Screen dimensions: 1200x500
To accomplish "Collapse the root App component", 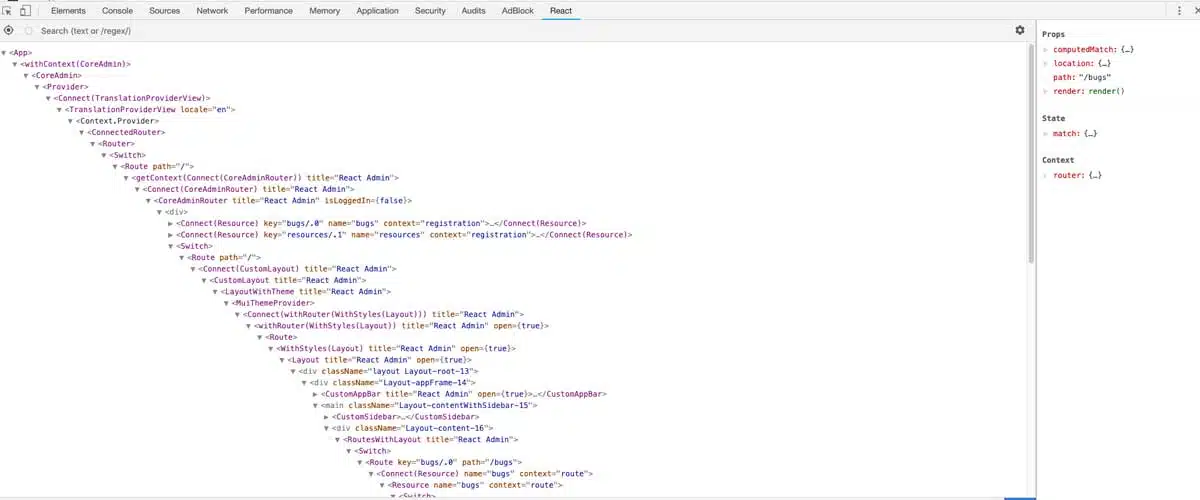I will (x=5, y=53).
